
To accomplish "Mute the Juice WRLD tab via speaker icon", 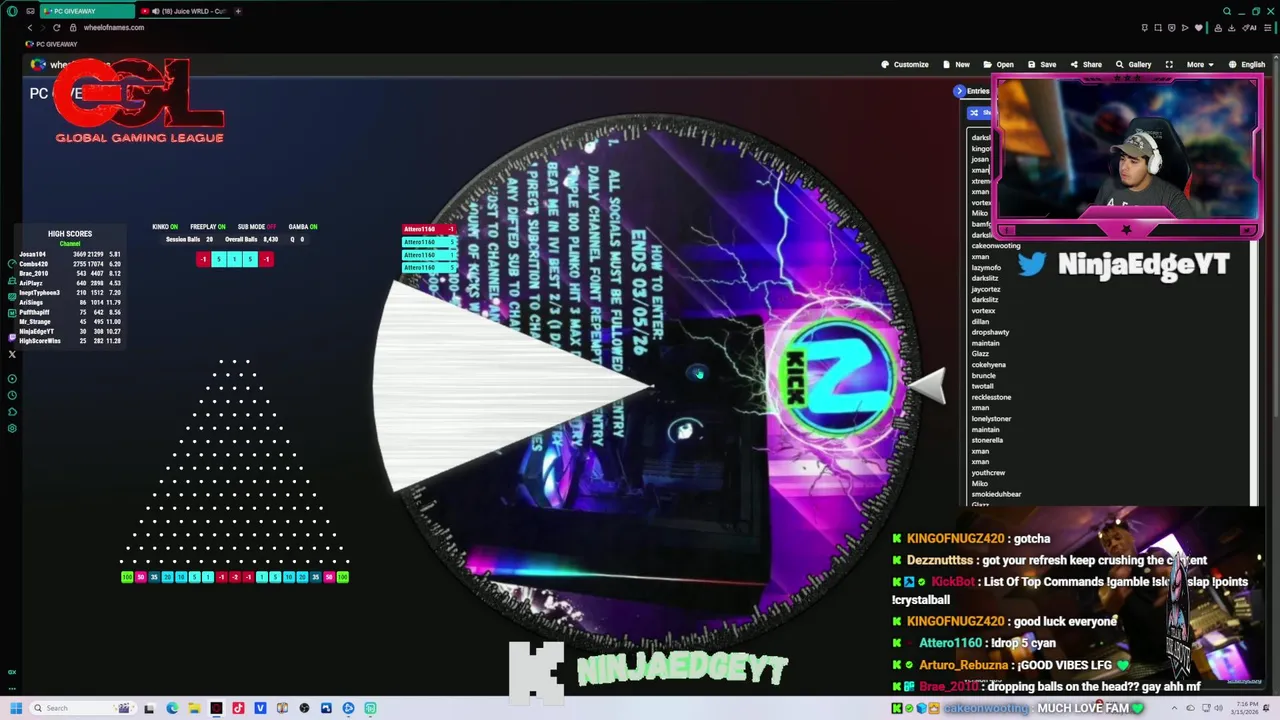I will point(156,11).
